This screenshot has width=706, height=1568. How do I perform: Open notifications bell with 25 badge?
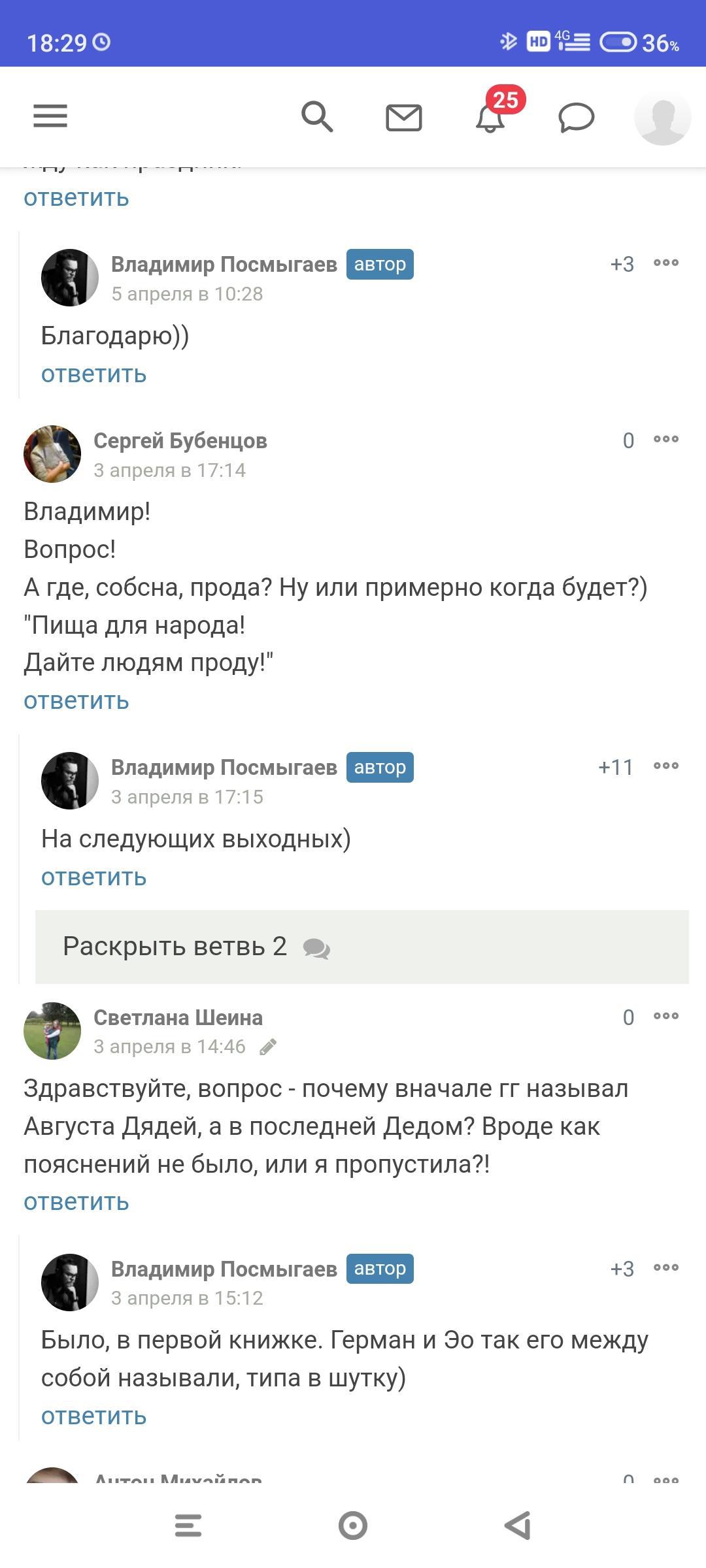491,118
